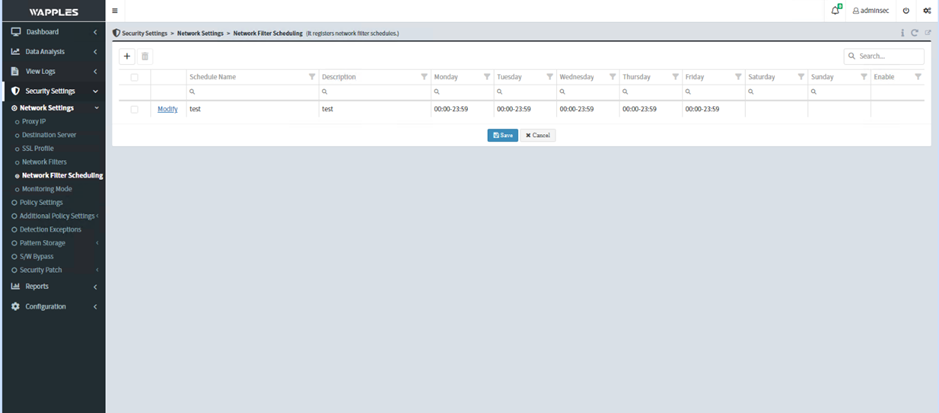Open the gears settings icon in header
The width and height of the screenshot is (939, 413).
[926, 10]
